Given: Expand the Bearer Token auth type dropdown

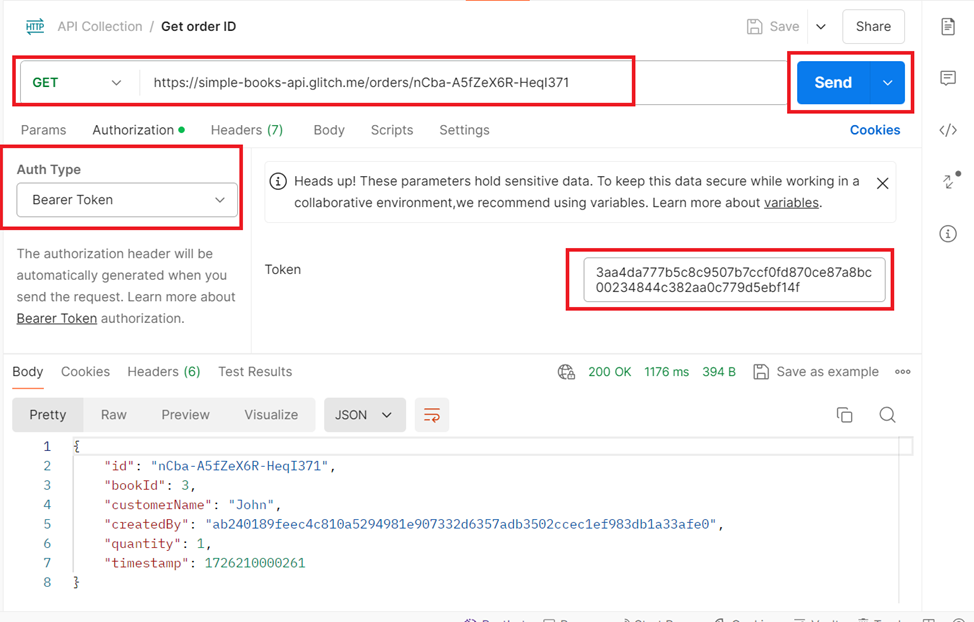Looking at the screenshot, I should [x=127, y=200].
